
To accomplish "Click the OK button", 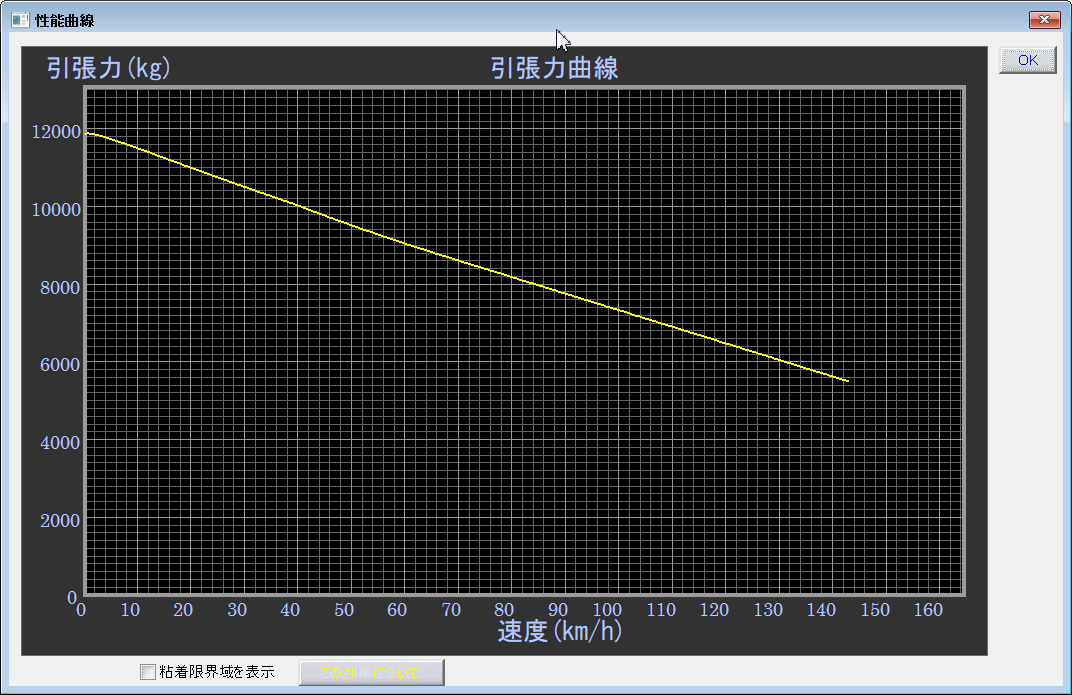I will click(x=1028, y=60).
